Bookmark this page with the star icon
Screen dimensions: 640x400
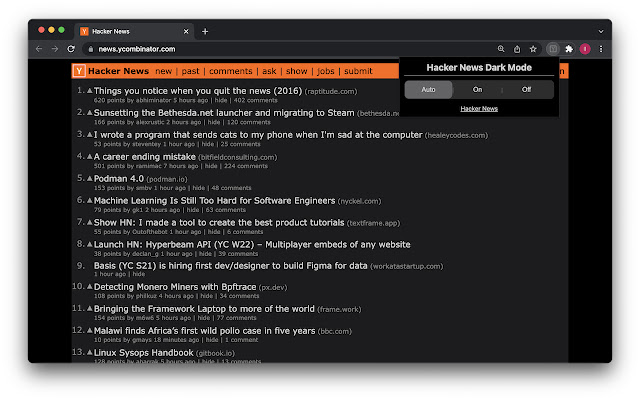pos(533,49)
